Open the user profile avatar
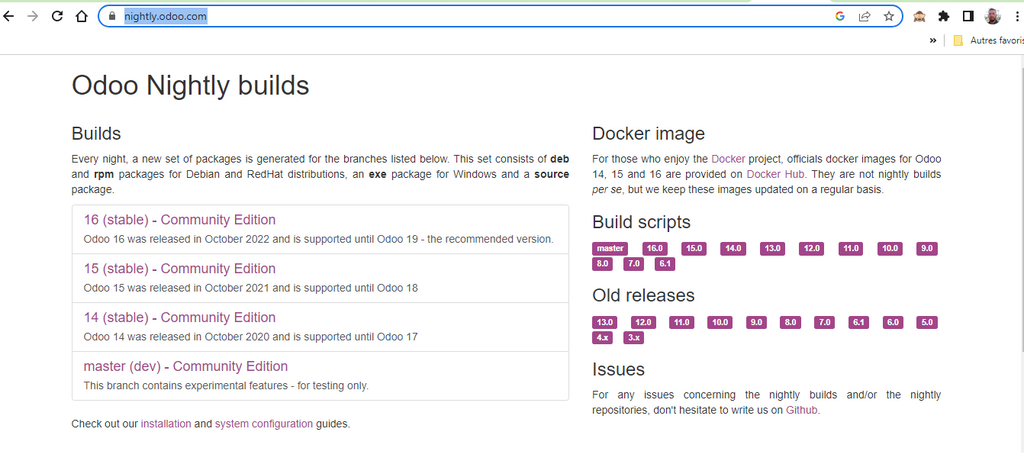1024x461 pixels. (993, 17)
